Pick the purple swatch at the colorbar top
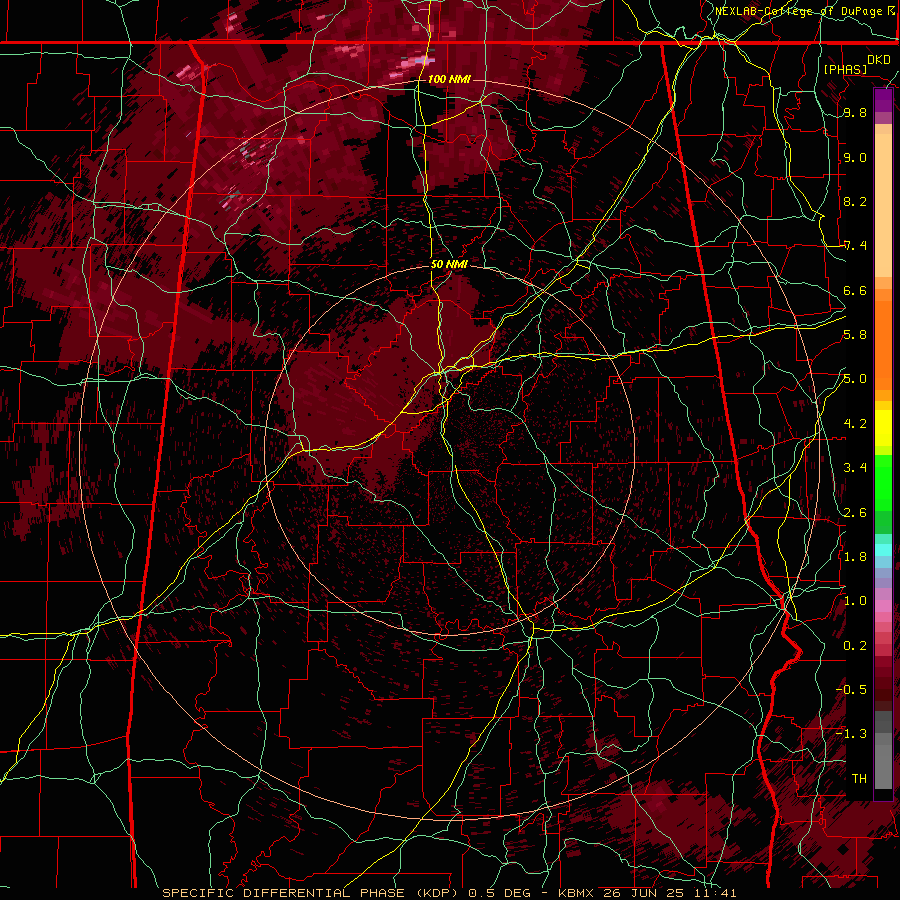This screenshot has height=900, width=900. (x=883, y=100)
